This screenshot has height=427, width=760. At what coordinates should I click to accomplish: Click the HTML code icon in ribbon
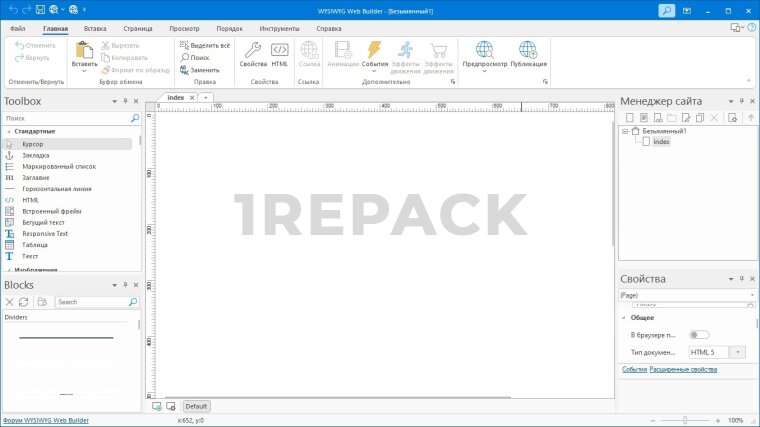tap(280, 50)
